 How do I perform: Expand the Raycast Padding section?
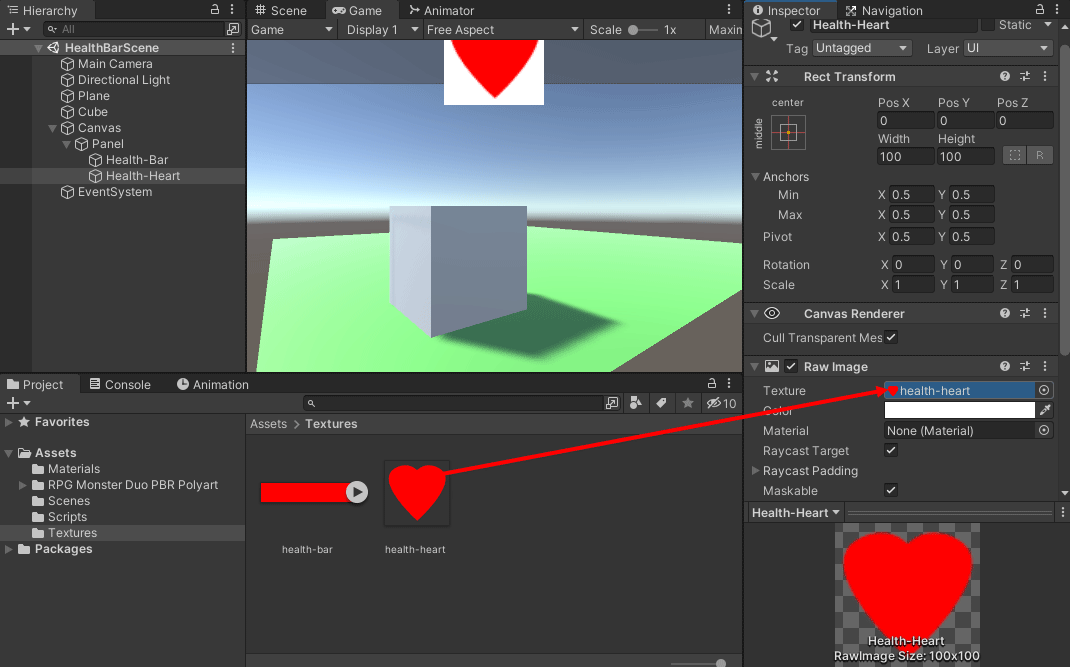click(x=756, y=471)
